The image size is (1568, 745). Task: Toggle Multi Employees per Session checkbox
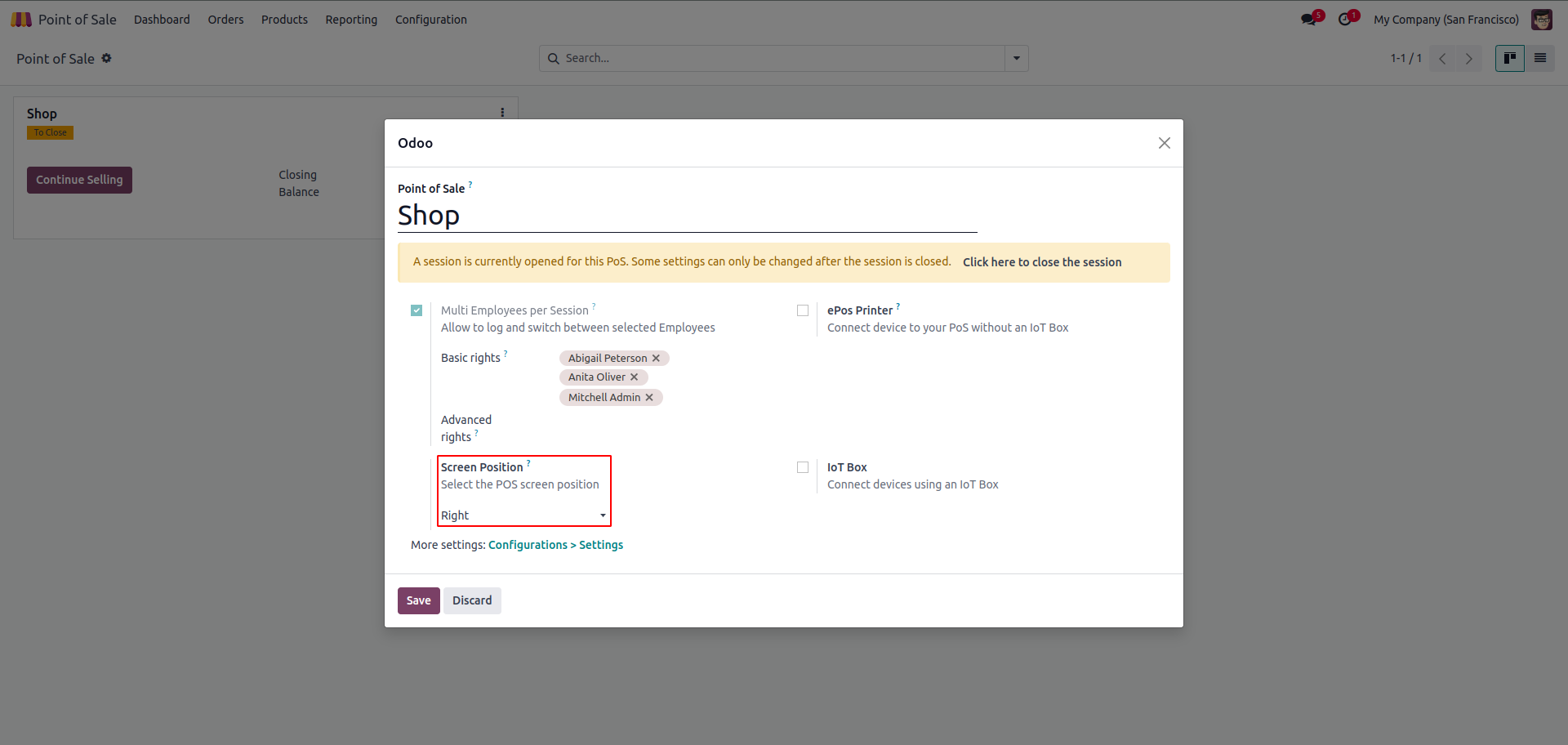(x=416, y=310)
